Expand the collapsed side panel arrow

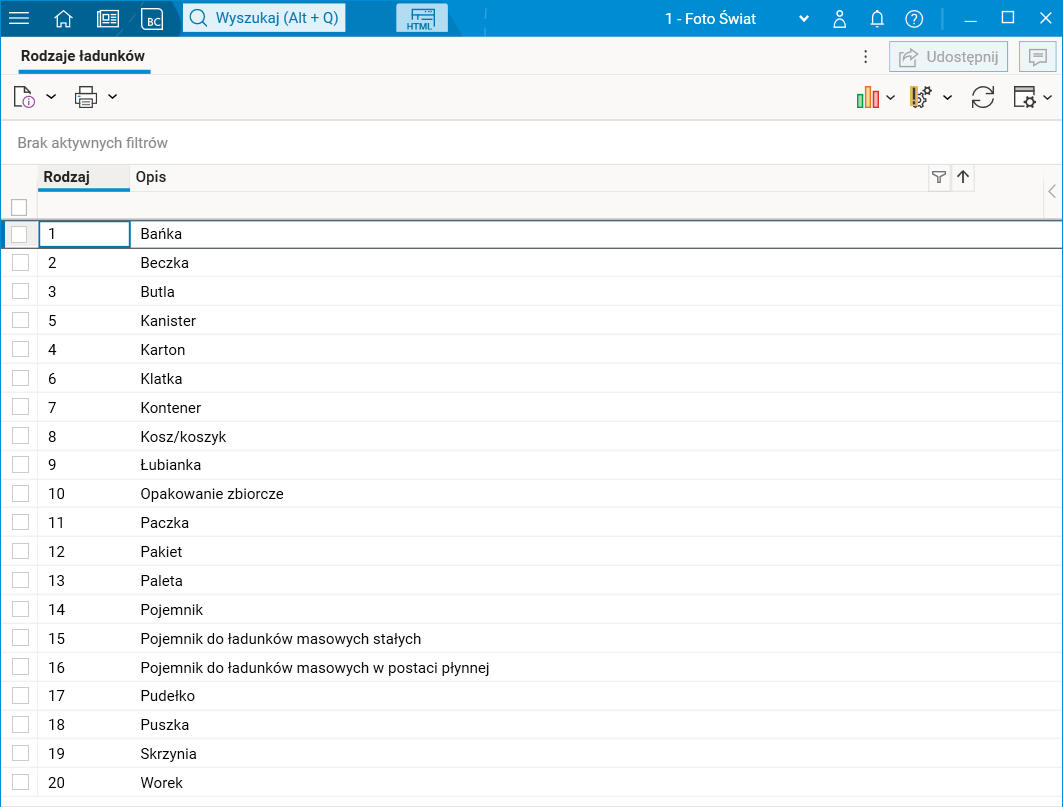pos(1051,191)
